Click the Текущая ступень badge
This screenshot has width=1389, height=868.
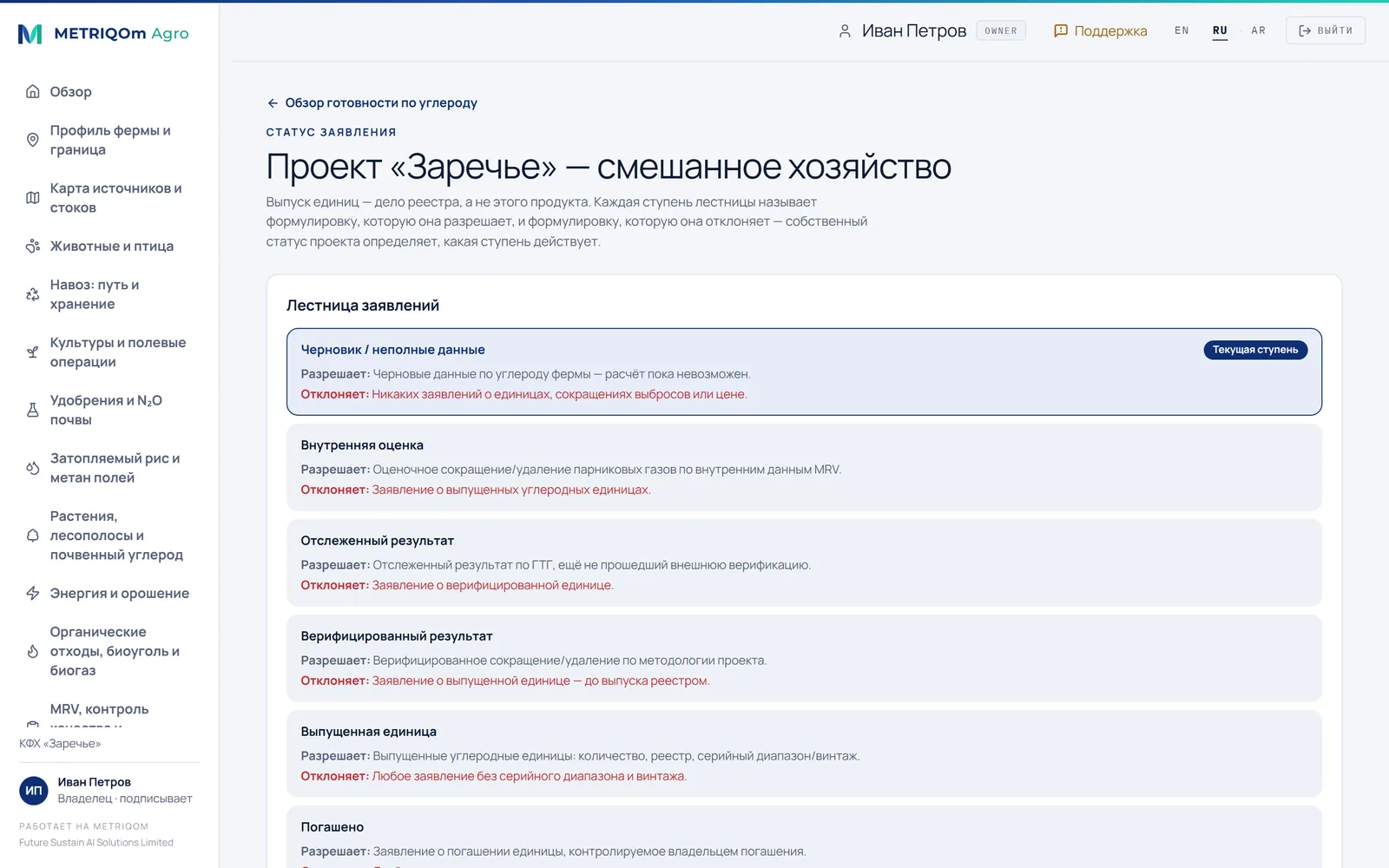point(1255,350)
